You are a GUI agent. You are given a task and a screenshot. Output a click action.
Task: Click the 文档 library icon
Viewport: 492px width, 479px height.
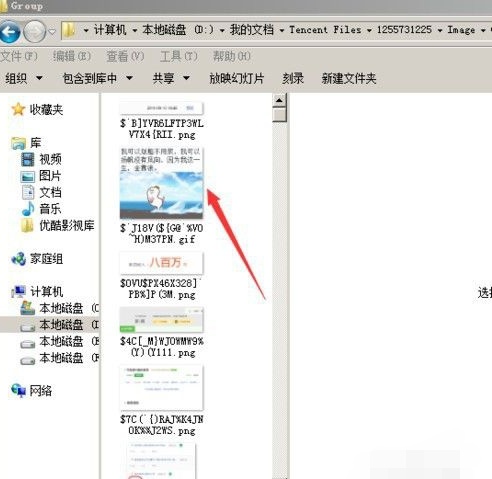[28, 192]
